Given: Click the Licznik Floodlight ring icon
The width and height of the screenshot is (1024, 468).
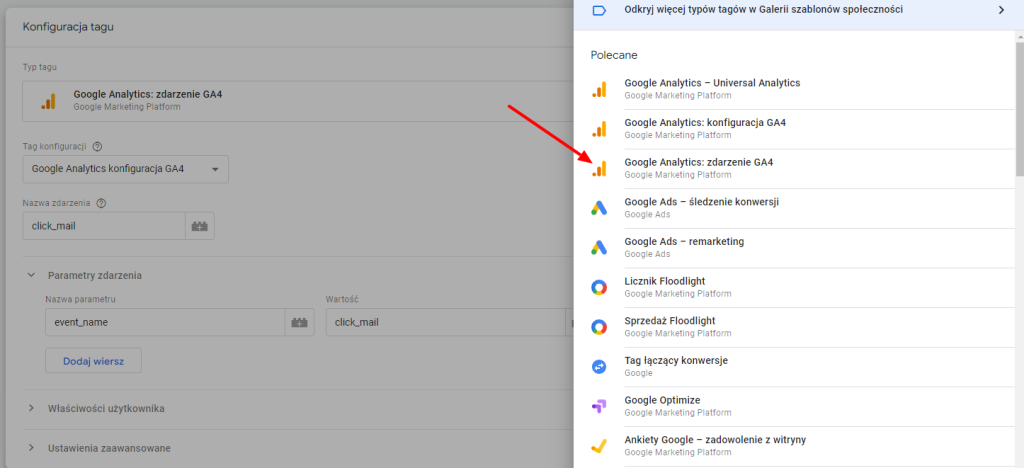Looking at the screenshot, I should pyautogui.click(x=600, y=287).
